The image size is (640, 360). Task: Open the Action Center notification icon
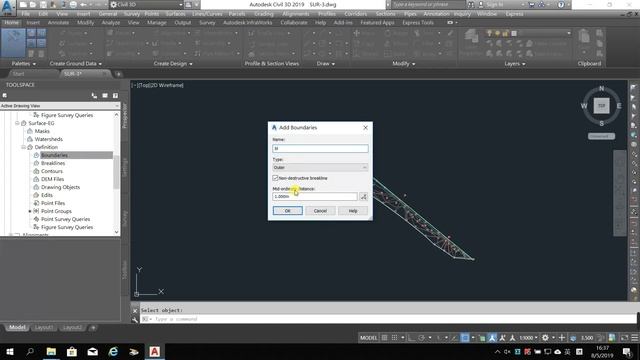point(627,351)
